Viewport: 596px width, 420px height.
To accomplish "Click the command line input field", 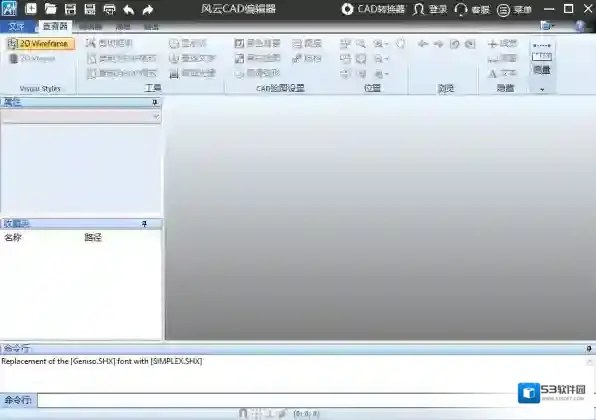I will [315, 400].
